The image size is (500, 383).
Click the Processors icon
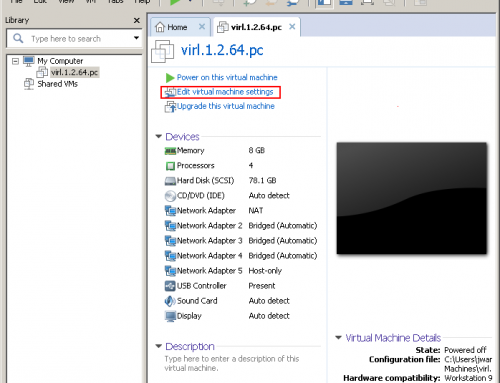[x=170, y=166]
